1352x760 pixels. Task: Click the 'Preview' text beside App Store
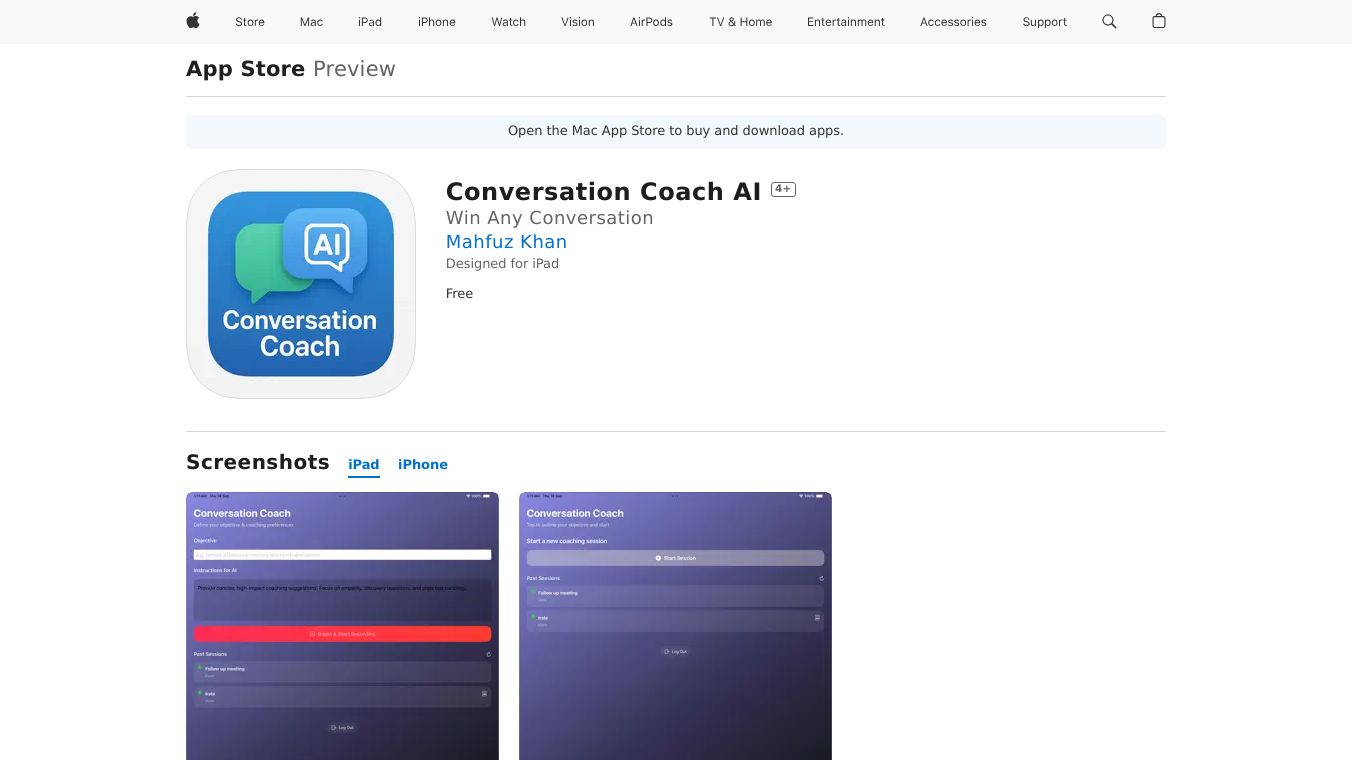pyautogui.click(x=354, y=69)
